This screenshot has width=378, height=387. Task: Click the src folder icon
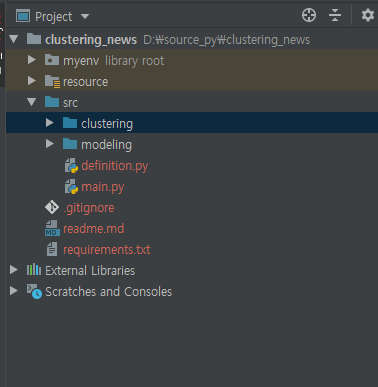52,102
